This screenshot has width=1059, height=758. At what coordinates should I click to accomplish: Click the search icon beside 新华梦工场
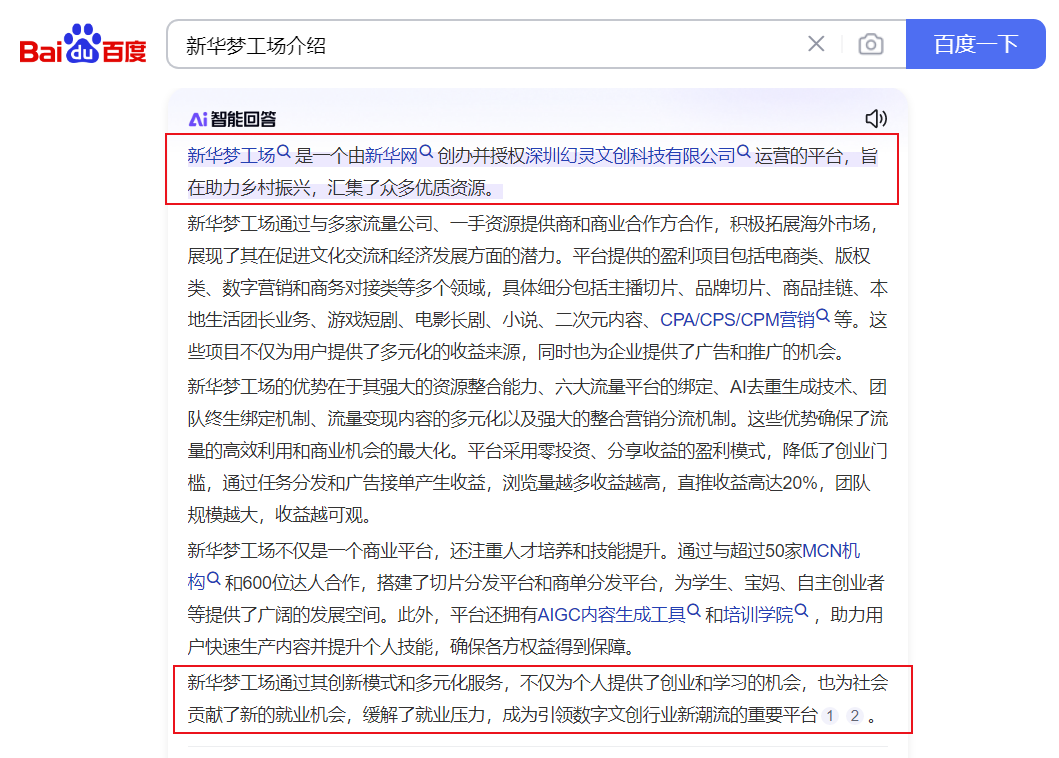point(284,152)
